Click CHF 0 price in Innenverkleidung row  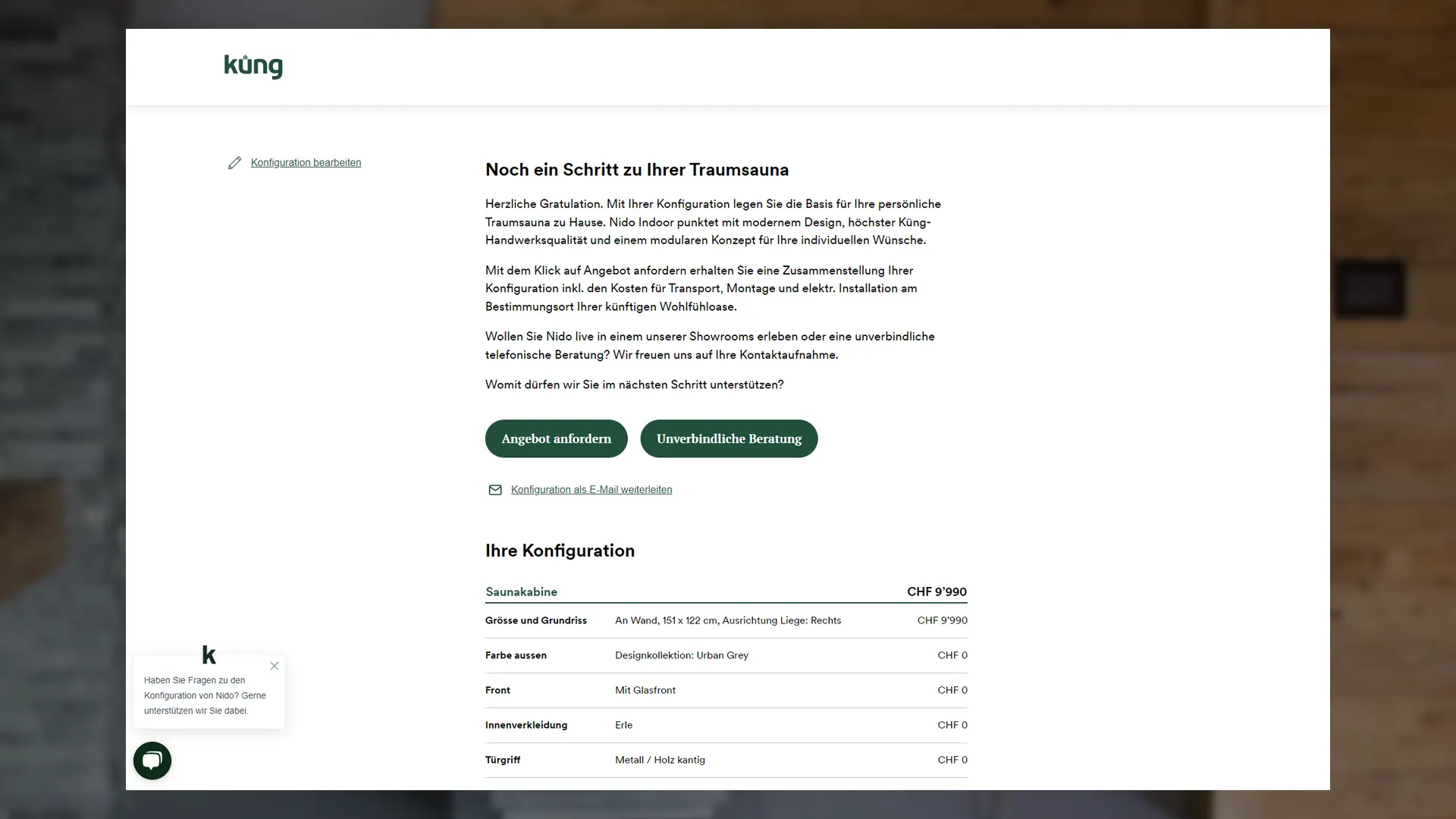(952, 725)
